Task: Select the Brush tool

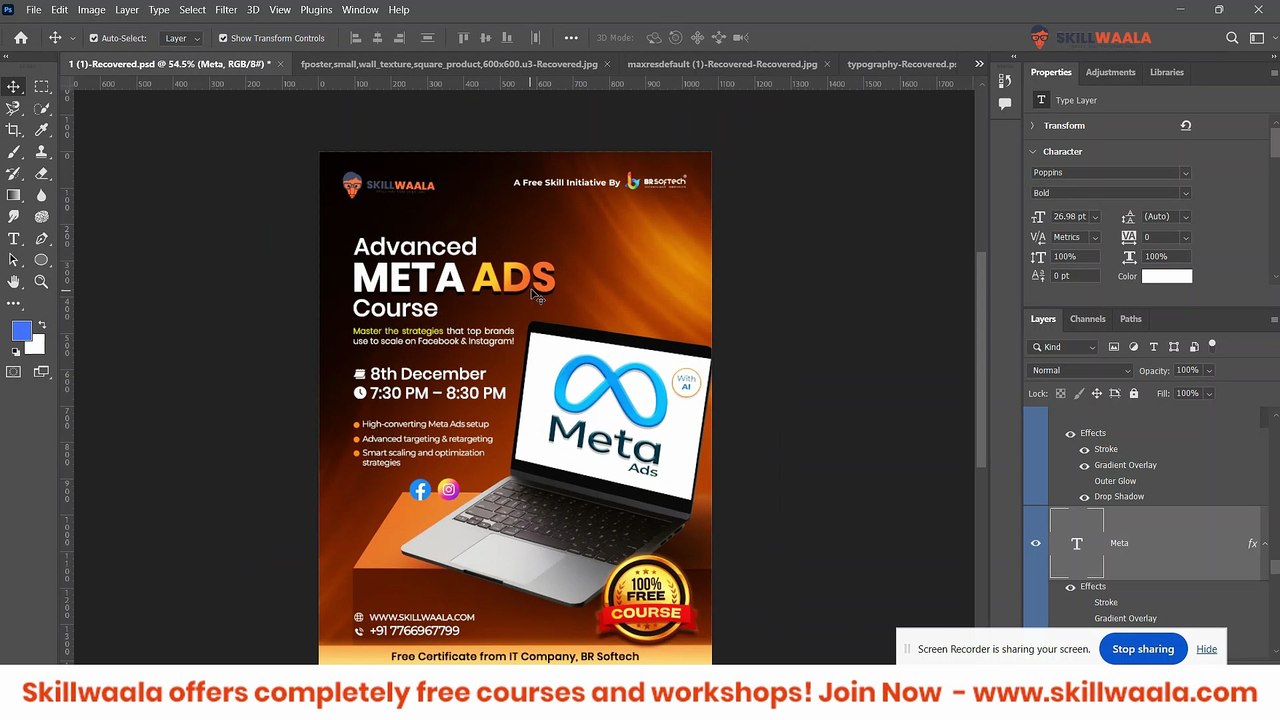Action: pos(14,152)
